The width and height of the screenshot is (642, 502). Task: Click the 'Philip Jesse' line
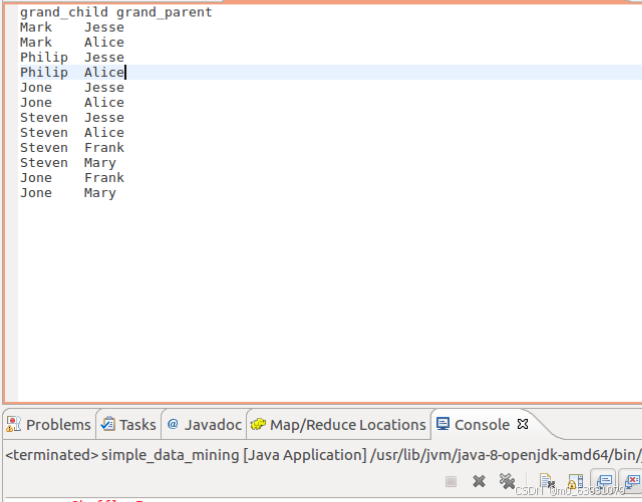(x=72, y=57)
